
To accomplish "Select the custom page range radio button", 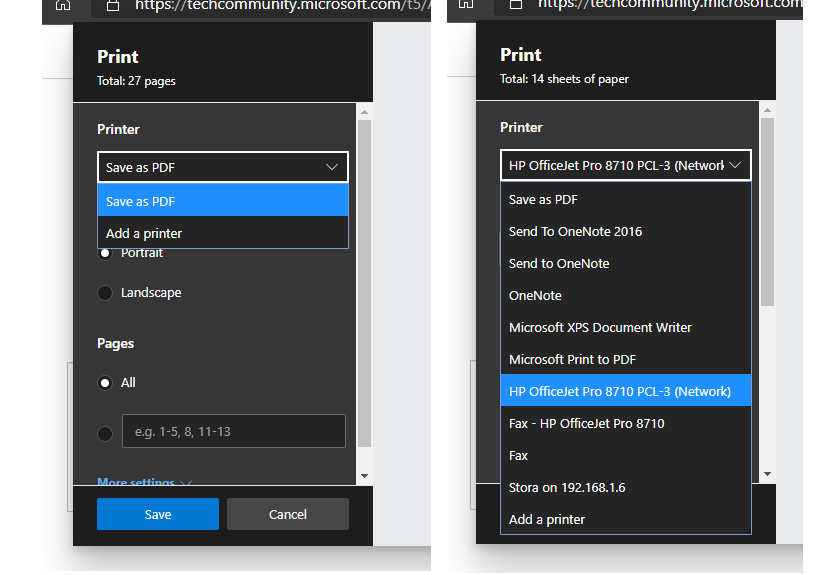I will tap(105, 433).
